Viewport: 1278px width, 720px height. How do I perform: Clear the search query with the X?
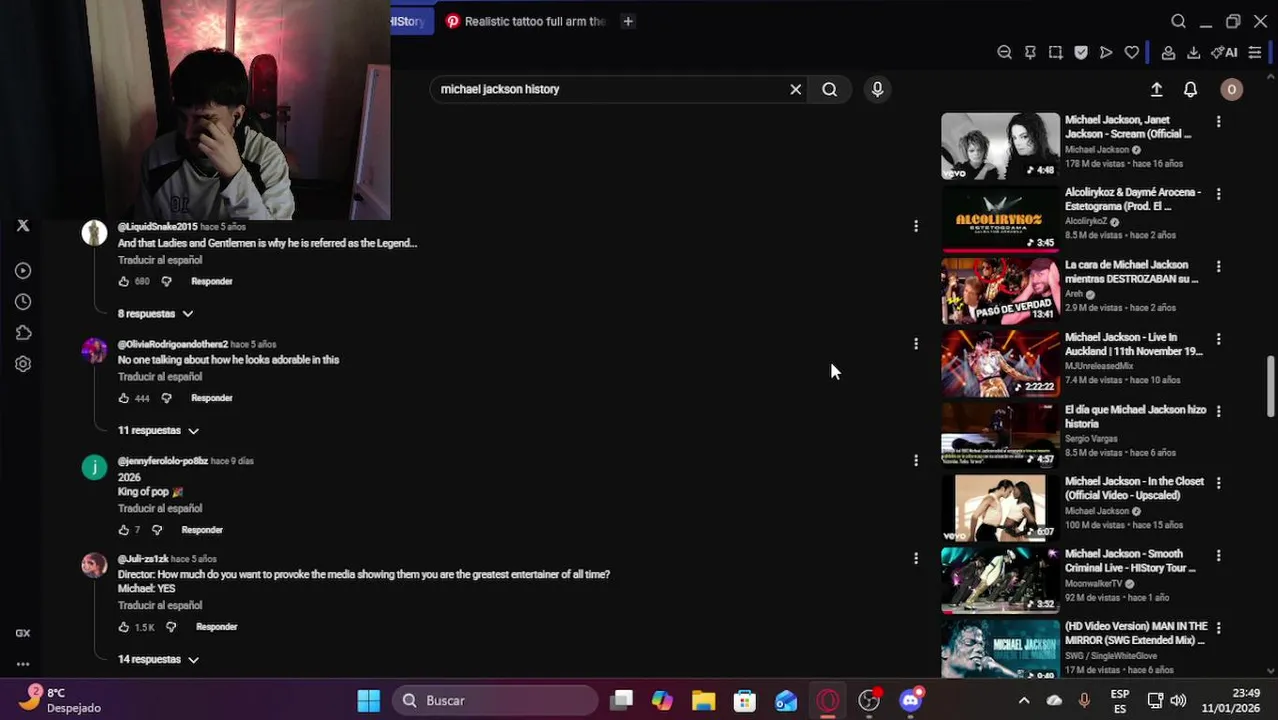pyautogui.click(x=796, y=89)
